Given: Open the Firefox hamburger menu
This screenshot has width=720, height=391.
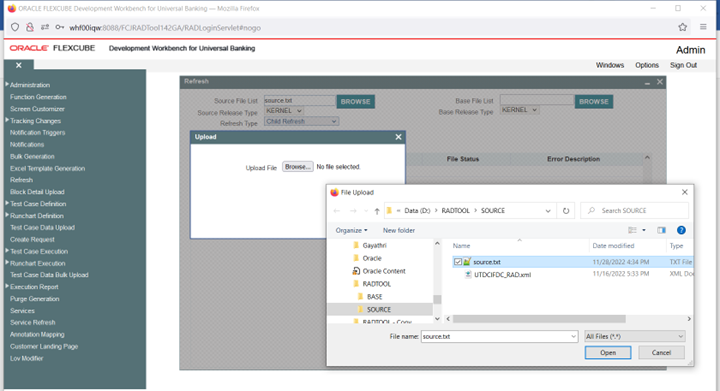Looking at the screenshot, I should (703, 27).
